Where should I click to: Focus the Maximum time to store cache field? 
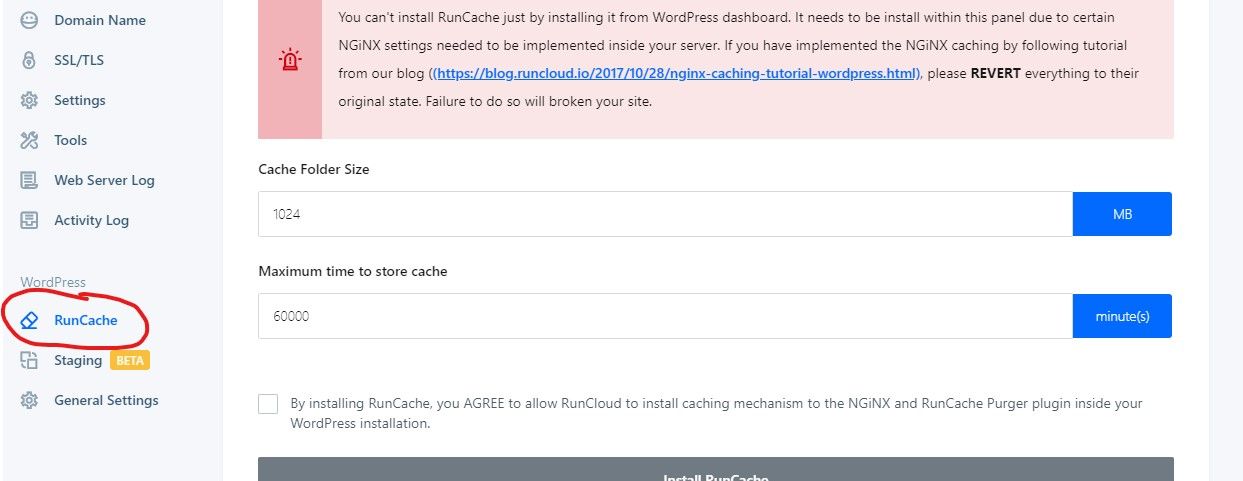[x=665, y=316]
